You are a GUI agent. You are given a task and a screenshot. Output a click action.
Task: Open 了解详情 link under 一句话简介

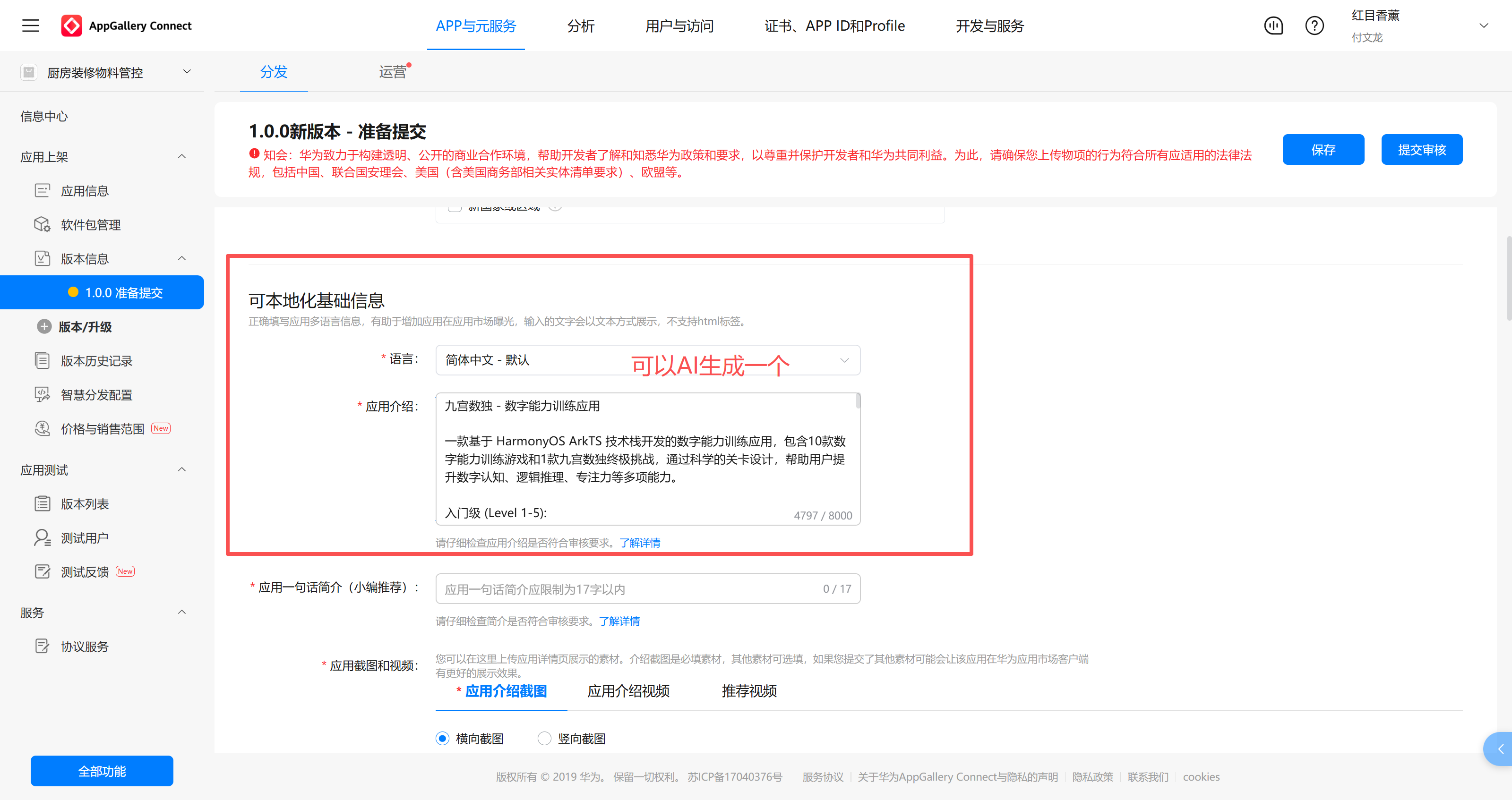pyautogui.click(x=619, y=621)
